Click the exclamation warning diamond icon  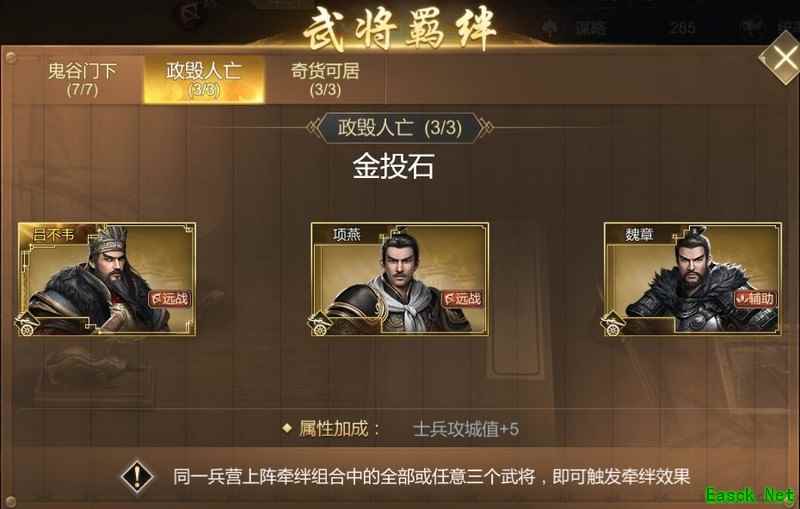tap(137, 477)
